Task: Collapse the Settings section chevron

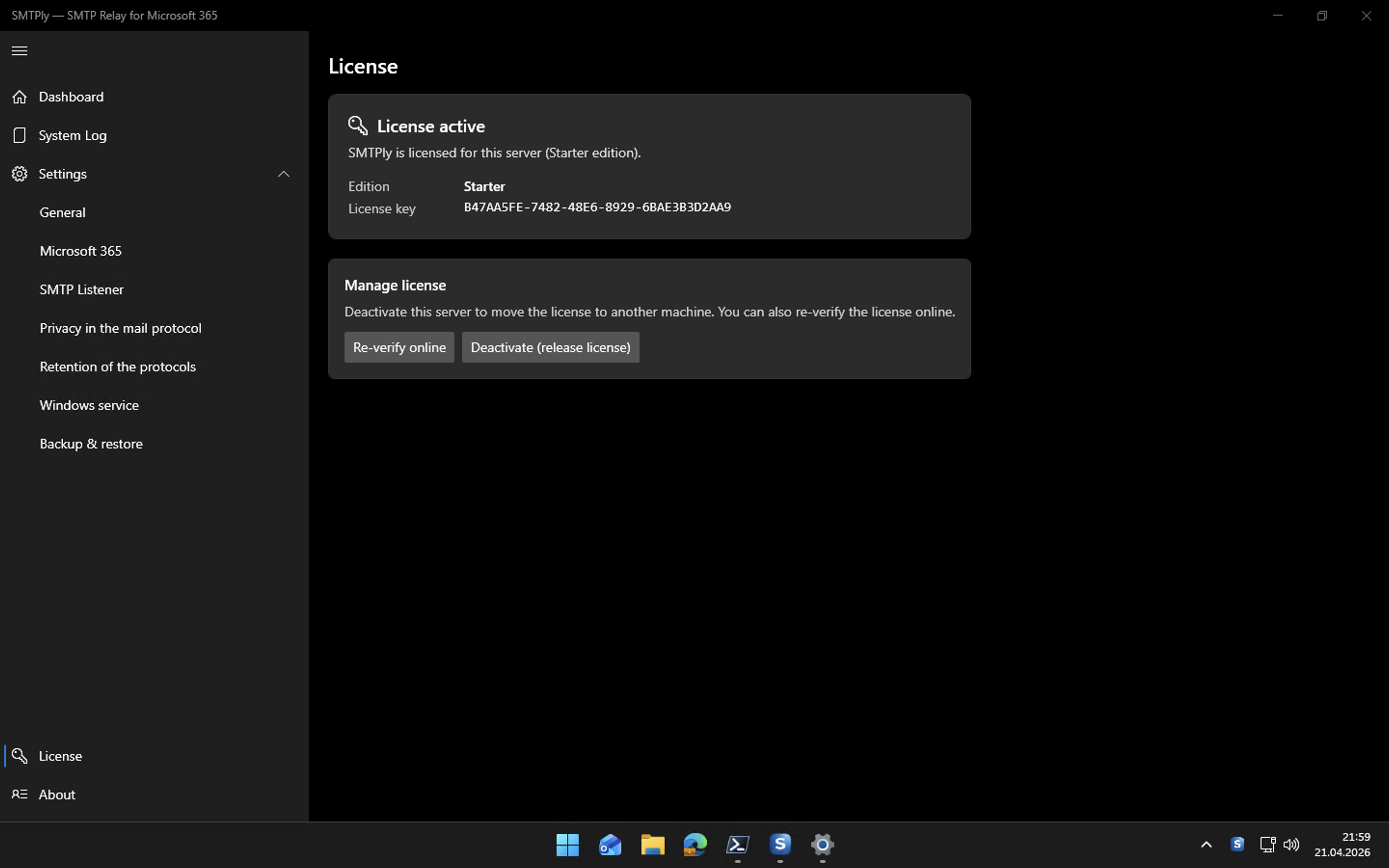Action: tap(284, 174)
